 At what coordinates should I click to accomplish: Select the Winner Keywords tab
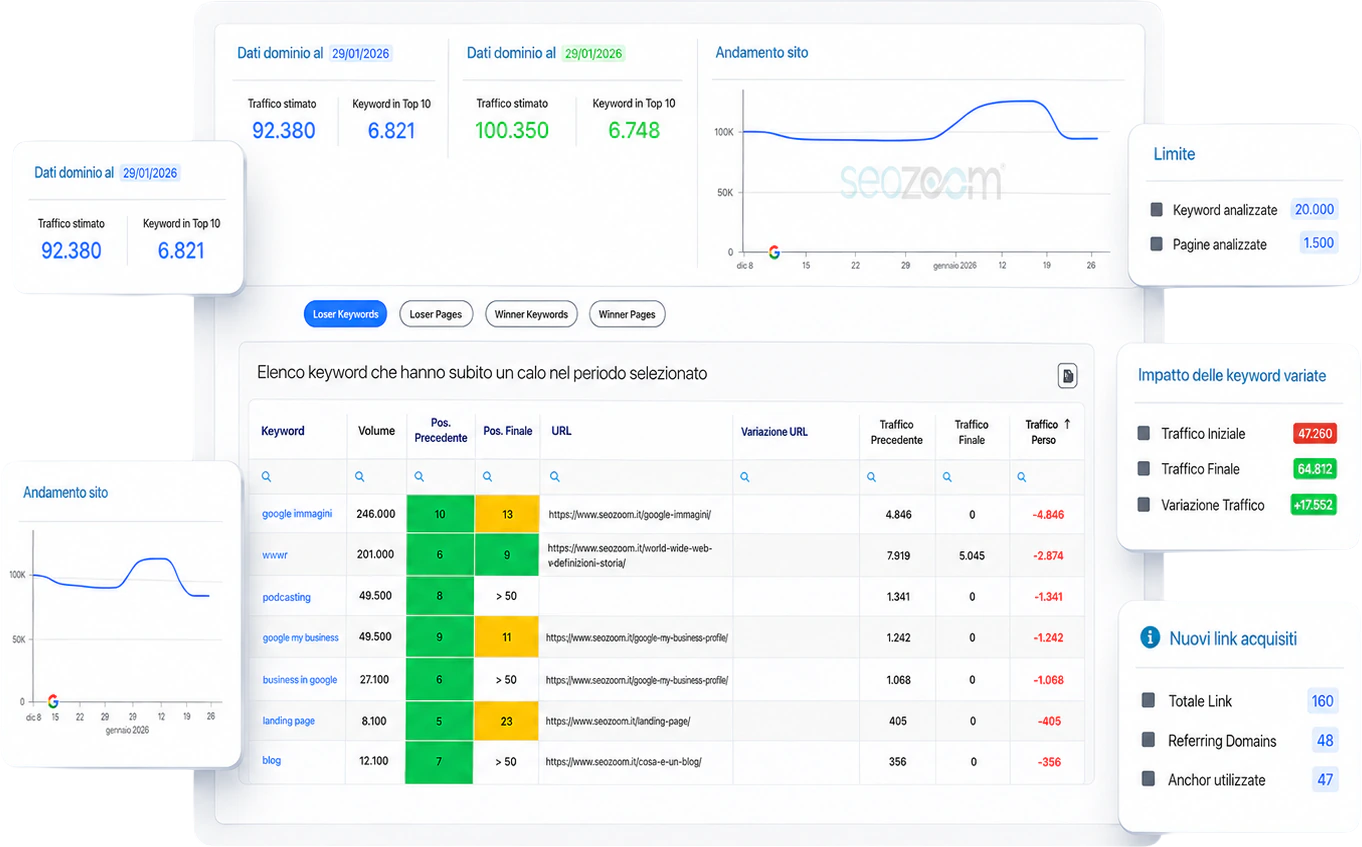532,314
